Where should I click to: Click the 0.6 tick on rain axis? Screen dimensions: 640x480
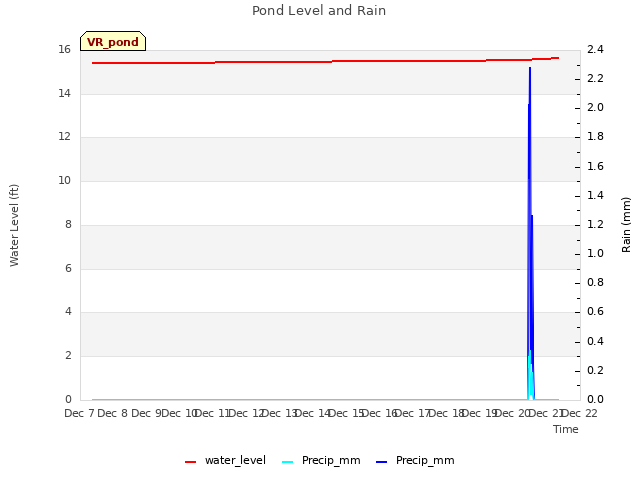pyautogui.click(x=595, y=312)
